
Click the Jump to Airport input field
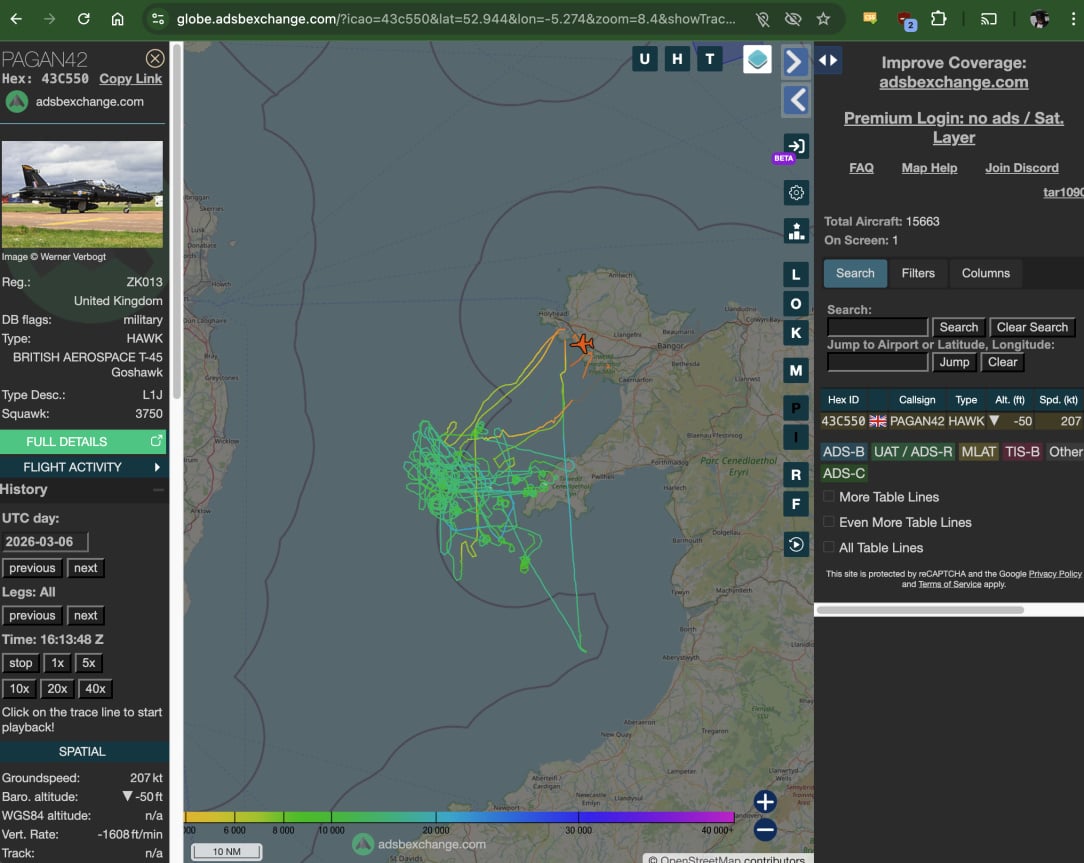pos(877,362)
